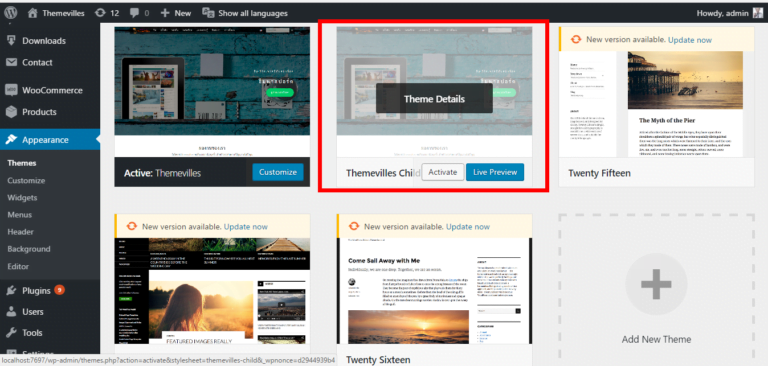Click Update now on the sunset-girl theme
Viewport: 768px width, 366px height.
(246, 227)
